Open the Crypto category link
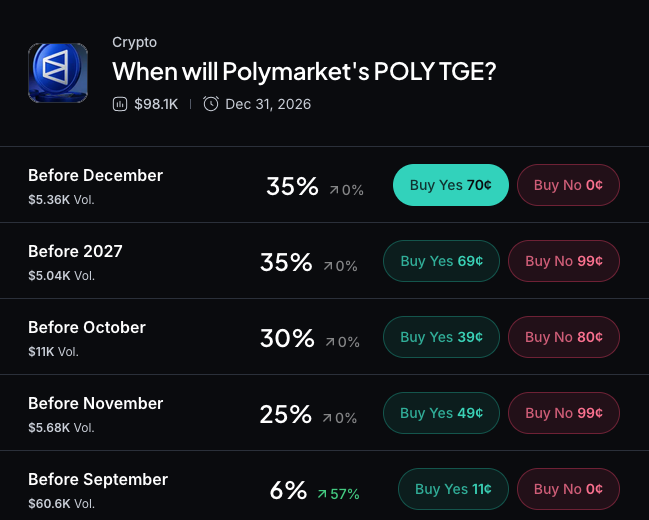Viewport: 649px width, 520px height. (135, 42)
